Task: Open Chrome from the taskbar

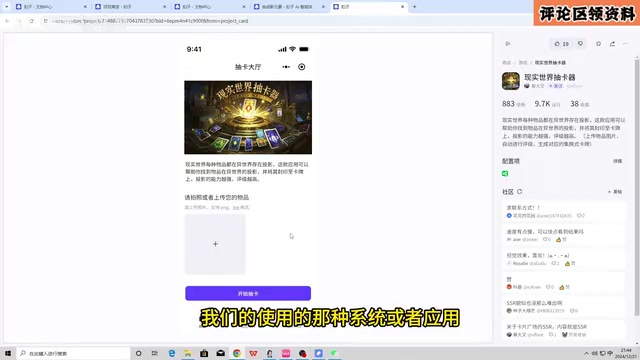Action: point(237,353)
